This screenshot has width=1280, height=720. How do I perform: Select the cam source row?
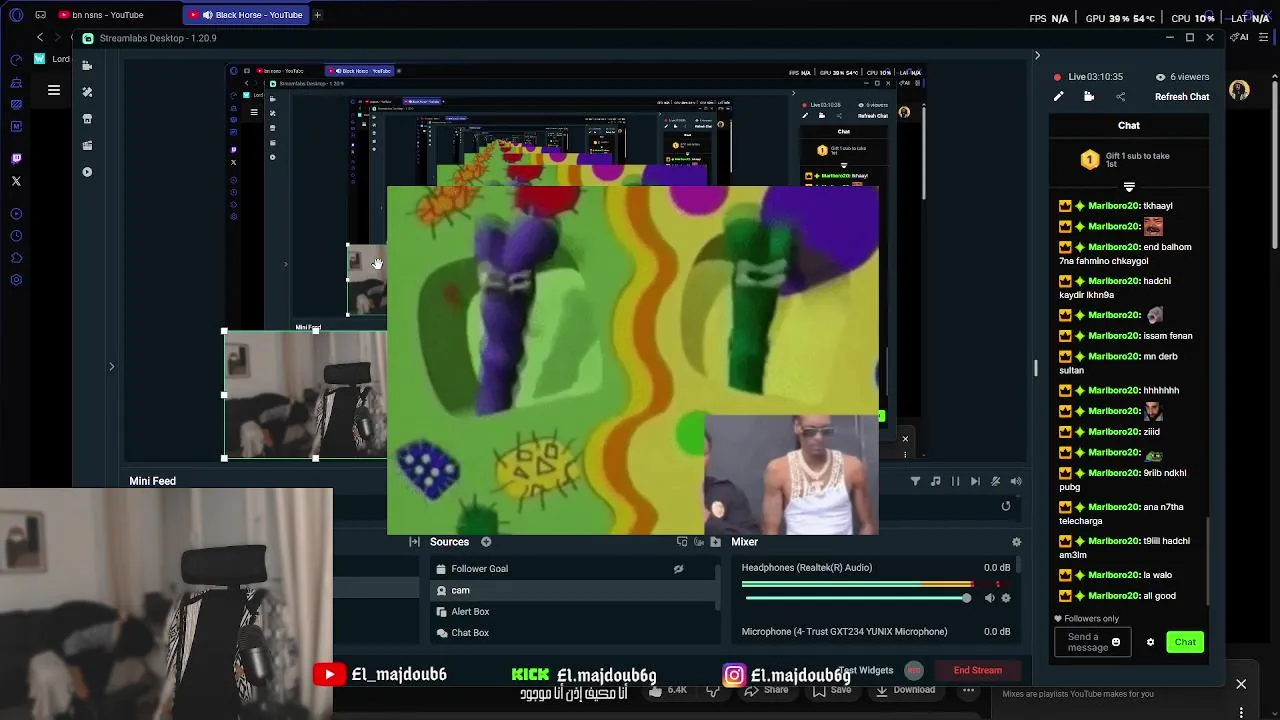575,590
